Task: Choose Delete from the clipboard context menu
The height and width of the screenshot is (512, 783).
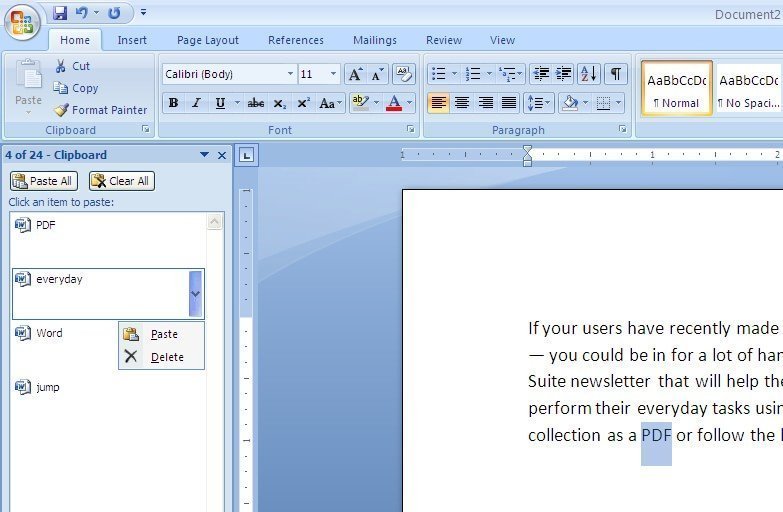Action: tap(166, 357)
